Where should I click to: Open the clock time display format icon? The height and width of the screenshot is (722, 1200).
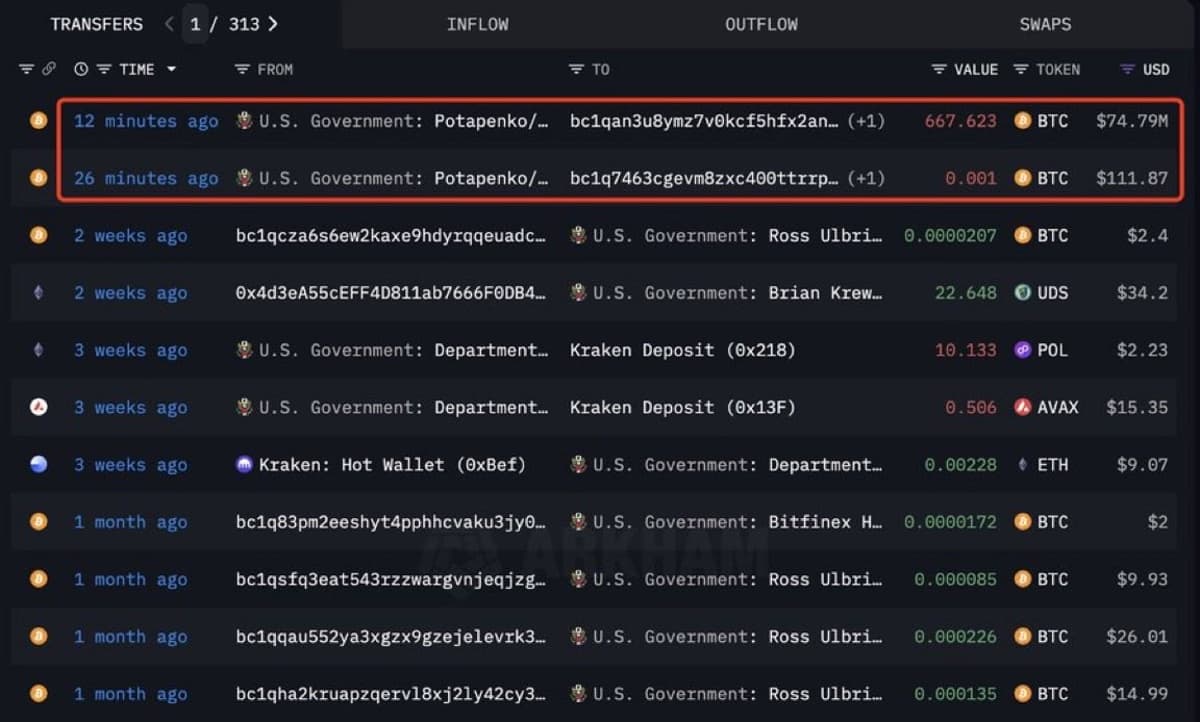pyautogui.click(x=81, y=69)
